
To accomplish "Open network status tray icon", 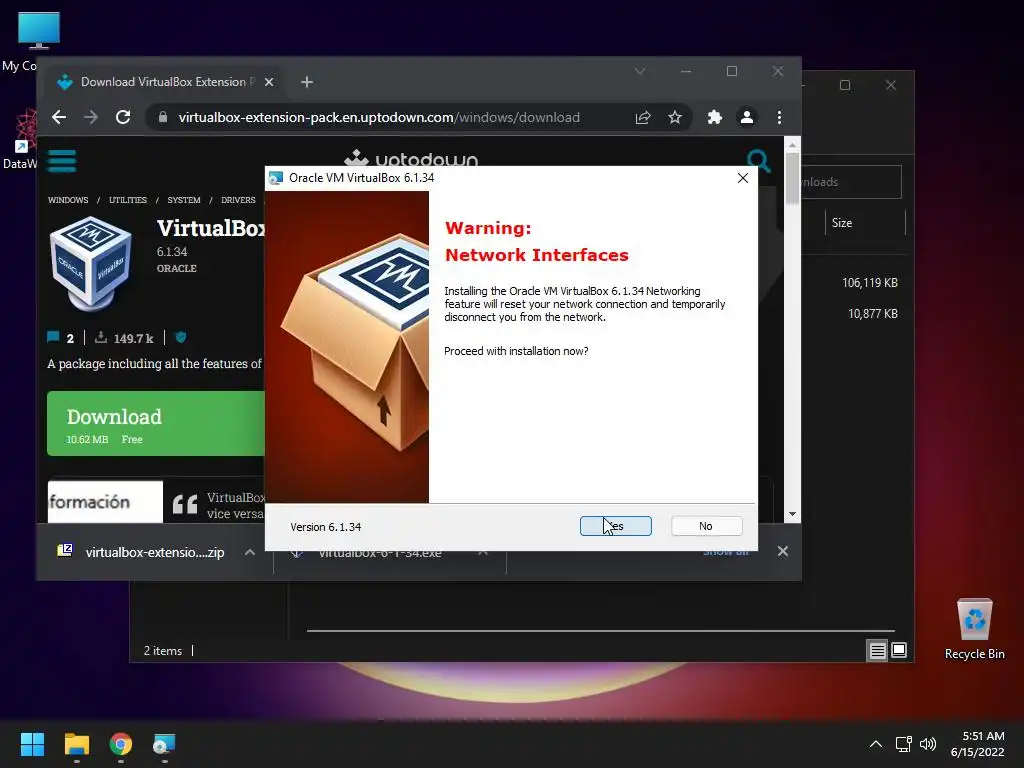I will (x=903, y=744).
